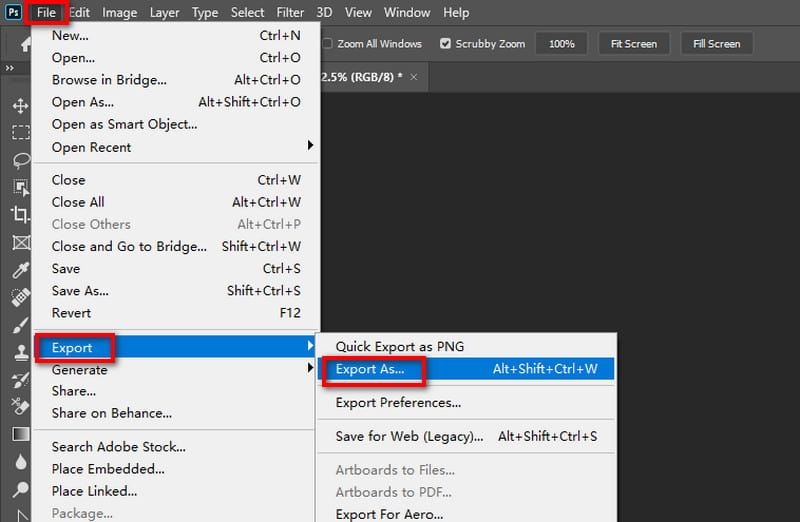Select the Clone Stamp tool
Screen dimensions: 800x522
[x=20, y=352]
